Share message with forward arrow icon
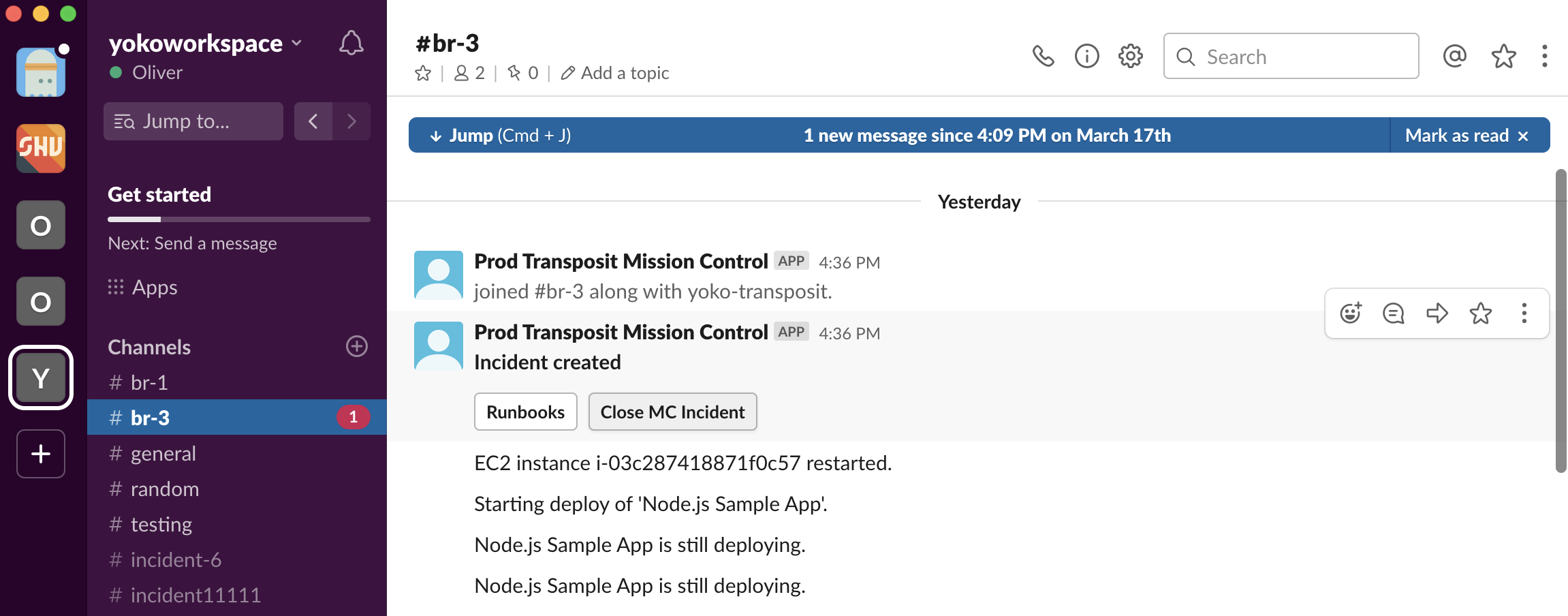The width and height of the screenshot is (1568, 616). click(x=1437, y=313)
